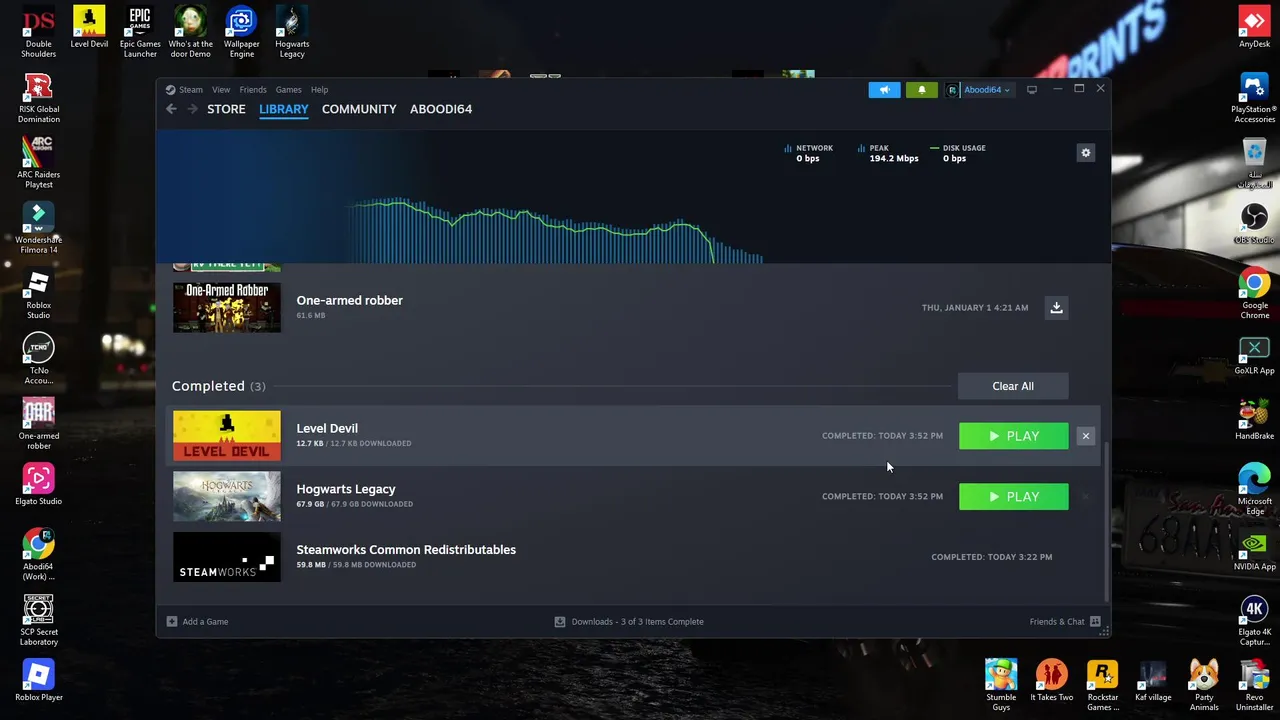Image resolution: width=1280 pixels, height=720 pixels.
Task: Open Google Chrome desktop icon
Action: coord(1254,294)
